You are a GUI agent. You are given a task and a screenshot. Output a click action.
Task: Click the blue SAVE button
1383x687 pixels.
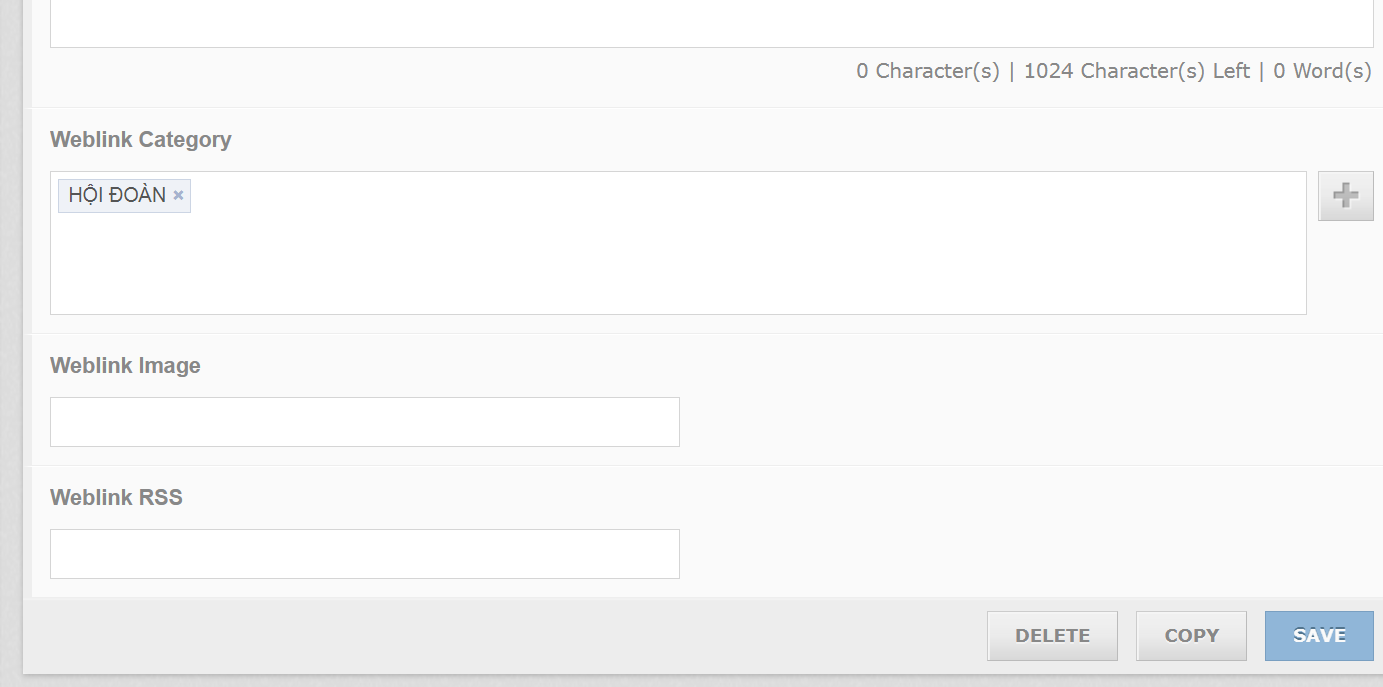[x=1319, y=636]
